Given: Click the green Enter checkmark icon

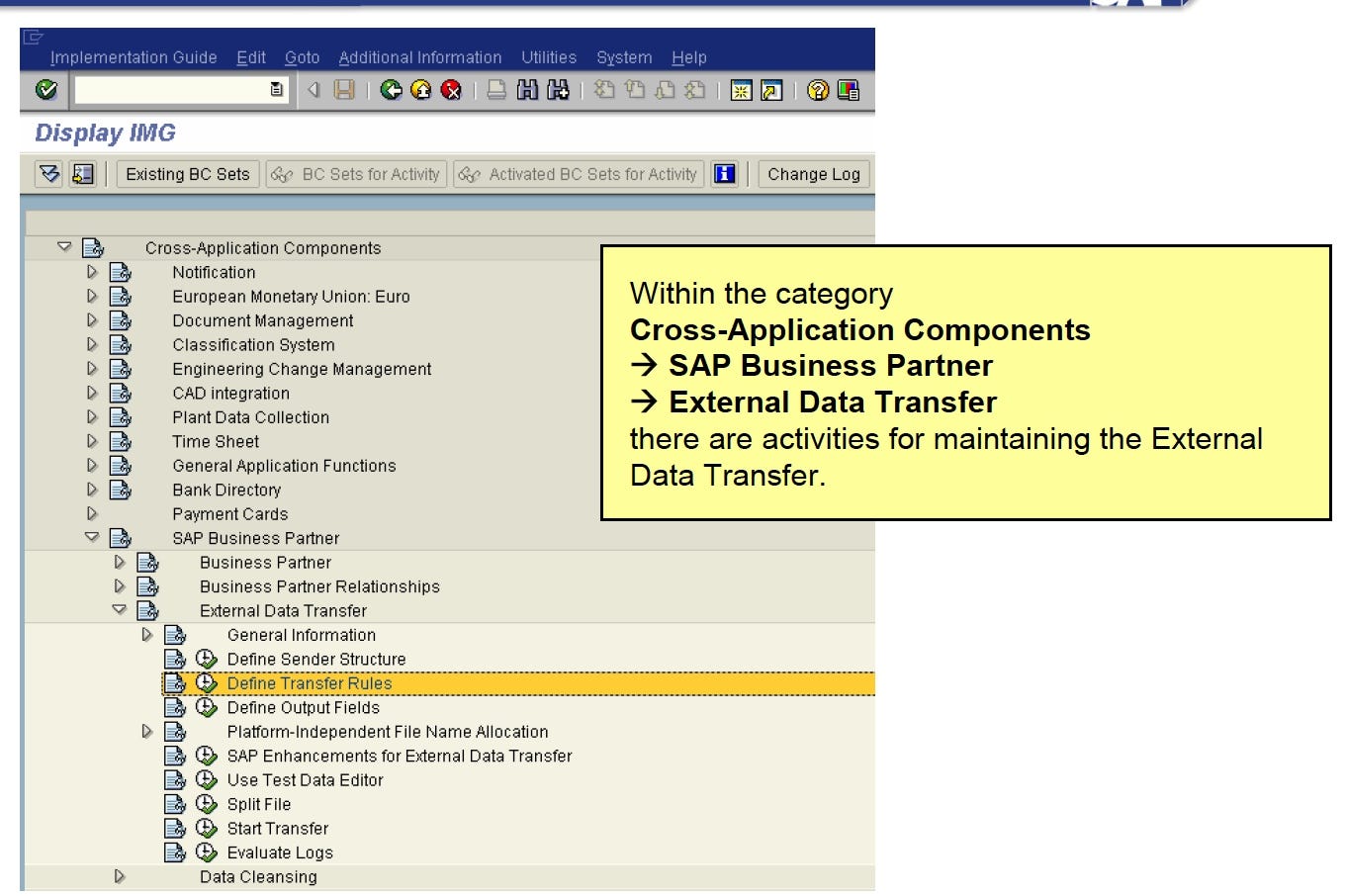Looking at the screenshot, I should click(x=46, y=90).
